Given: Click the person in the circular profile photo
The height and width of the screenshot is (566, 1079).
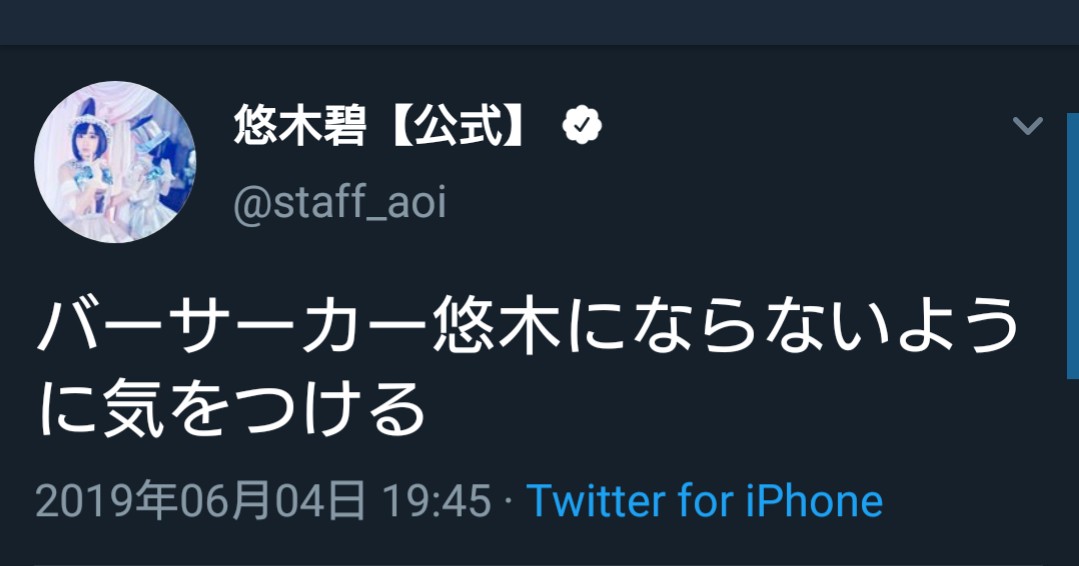Looking at the screenshot, I should click(87, 163).
